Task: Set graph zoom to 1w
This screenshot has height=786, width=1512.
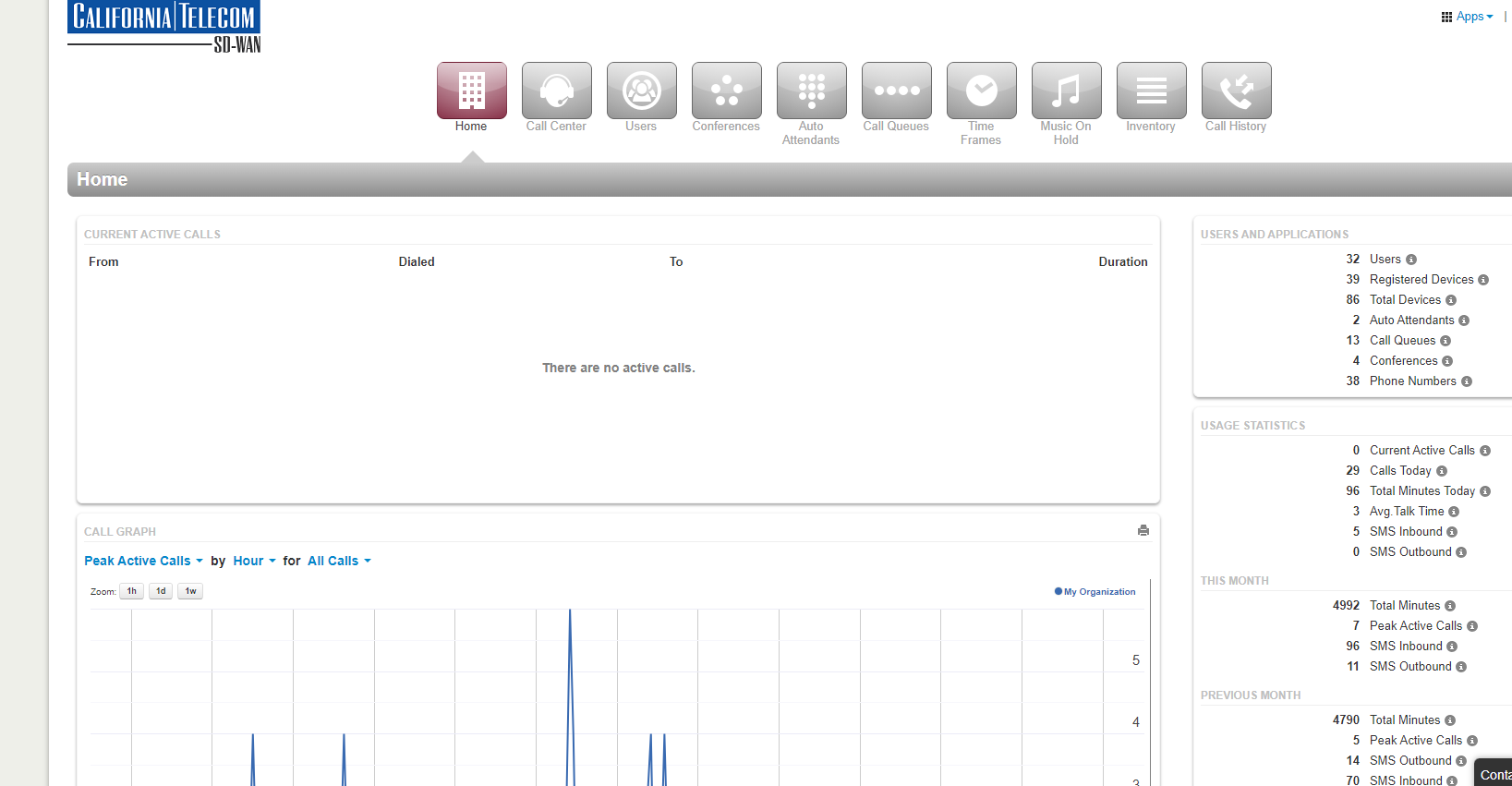Action: [190, 591]
